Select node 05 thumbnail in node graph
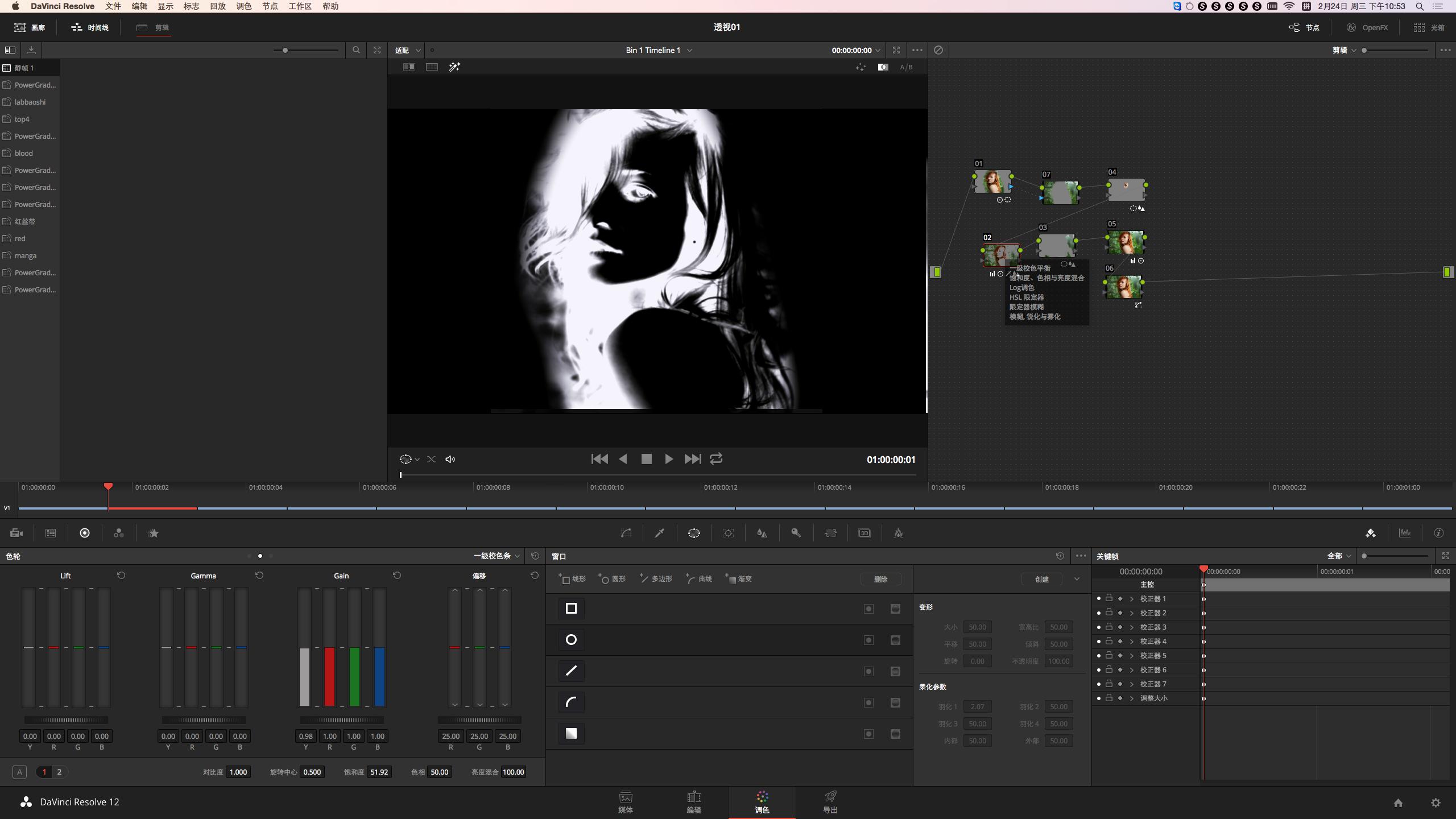This screenshot has width=1456, height=819. tap(1126, 242)
